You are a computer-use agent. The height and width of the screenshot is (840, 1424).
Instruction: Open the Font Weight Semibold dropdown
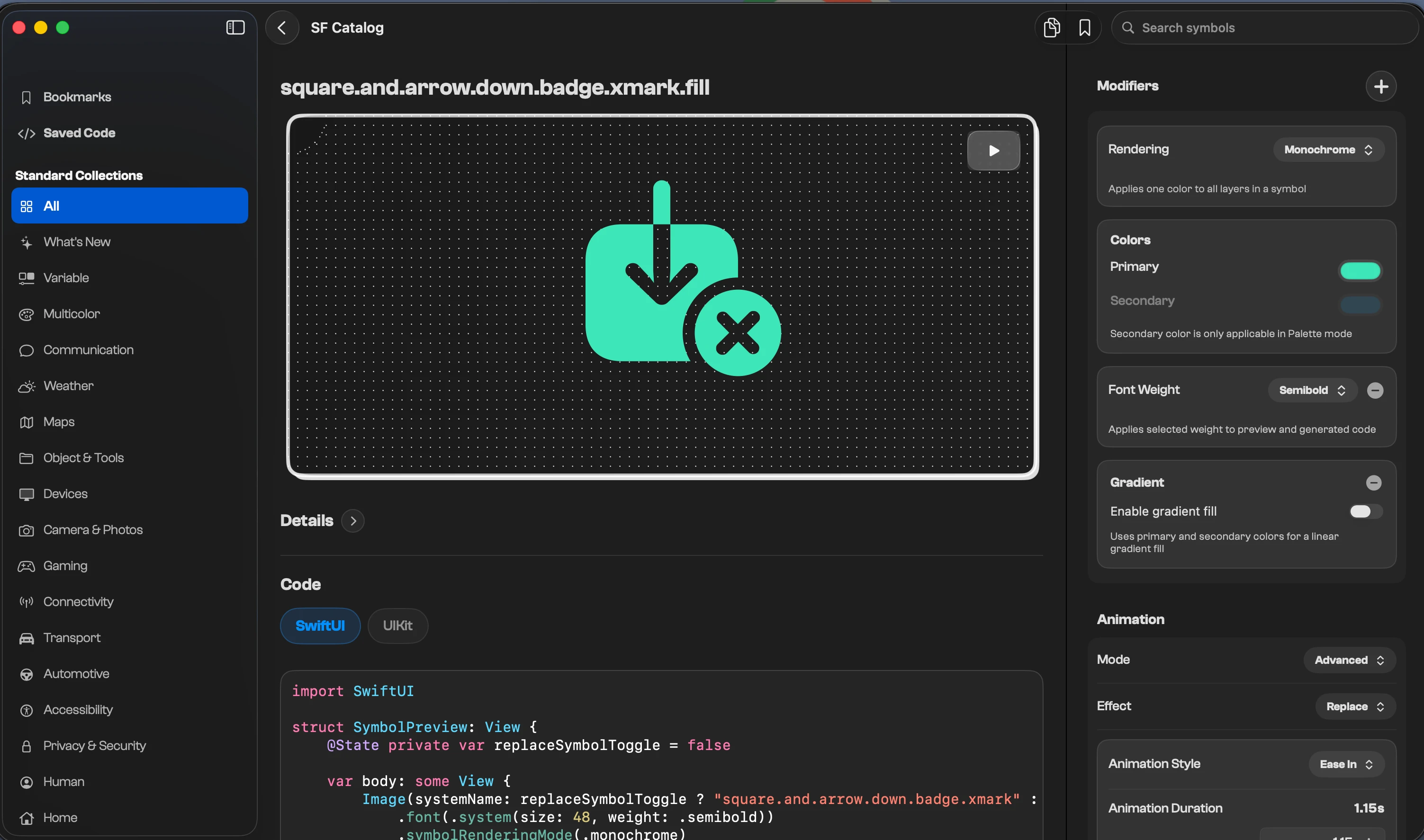coord(1312,391)
